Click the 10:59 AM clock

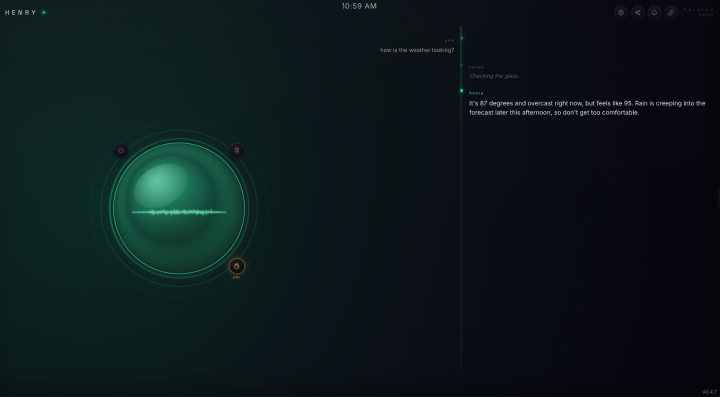click(x=359, y=6)
